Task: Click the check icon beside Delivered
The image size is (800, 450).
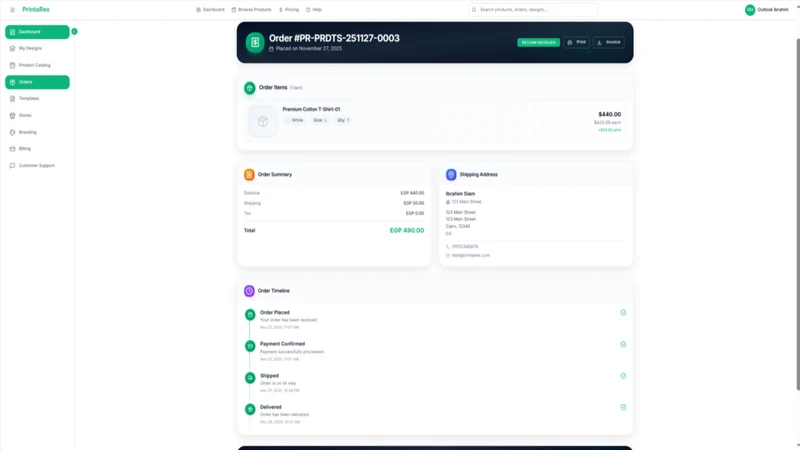Action: tap(623, 407)
